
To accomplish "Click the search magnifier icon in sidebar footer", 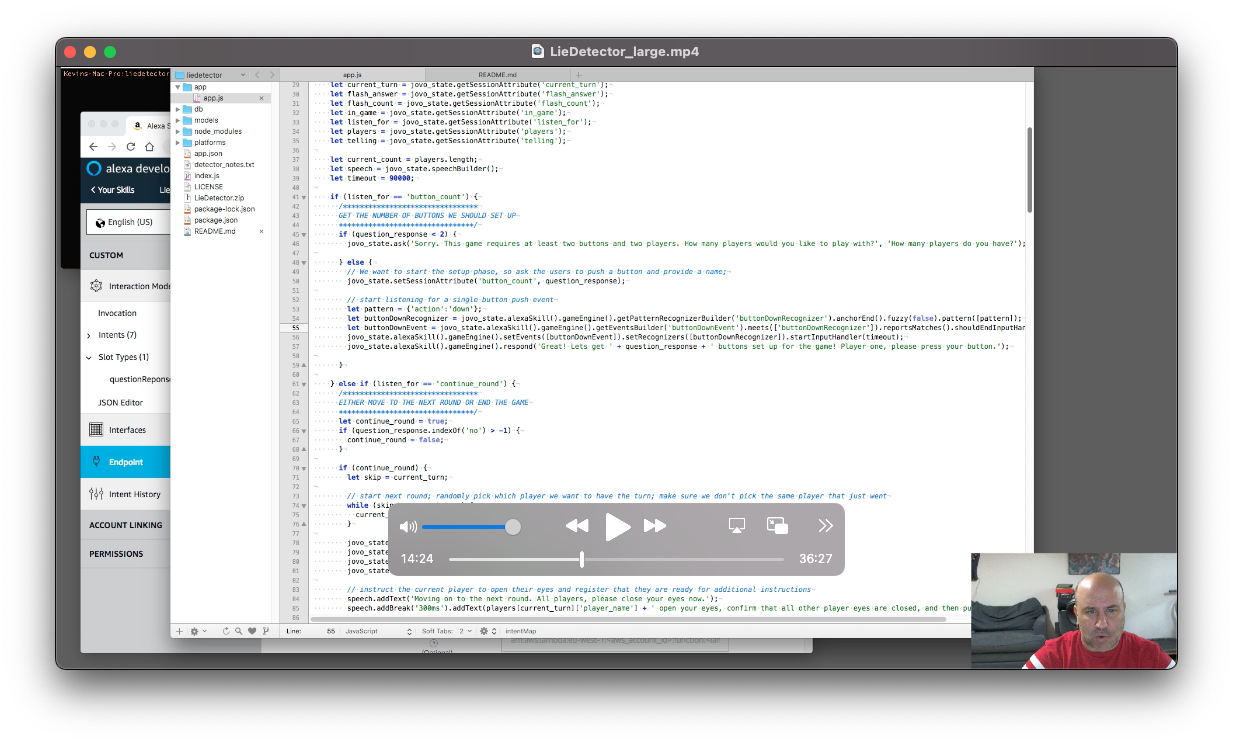I will coord(239,632).
